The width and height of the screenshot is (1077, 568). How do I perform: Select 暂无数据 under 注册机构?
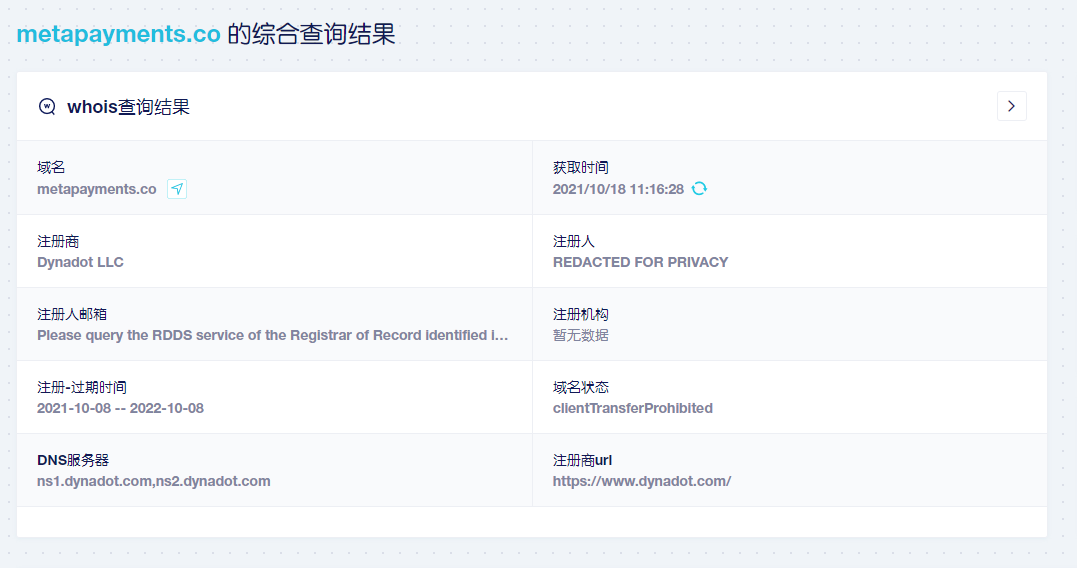[580, 335]
